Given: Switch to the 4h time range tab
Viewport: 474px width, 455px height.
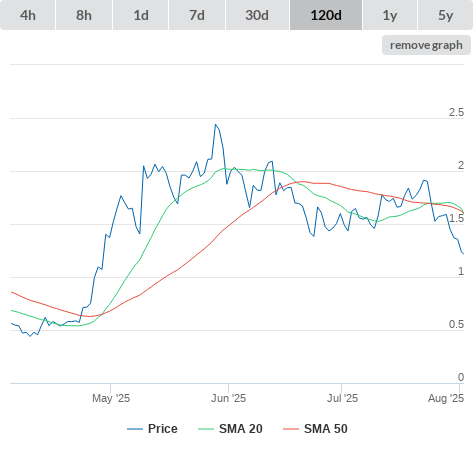Looking at the screenshot, I should (28, 15).
